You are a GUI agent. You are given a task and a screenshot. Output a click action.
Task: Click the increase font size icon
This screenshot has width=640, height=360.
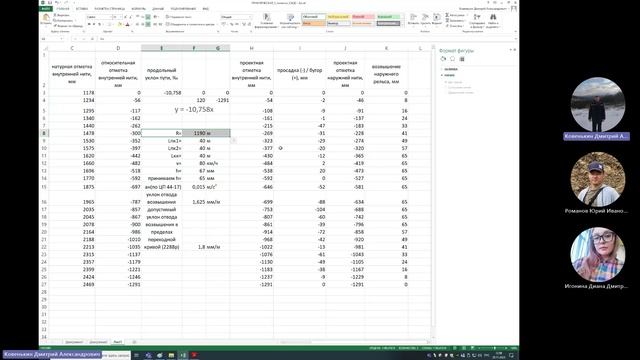125,17
